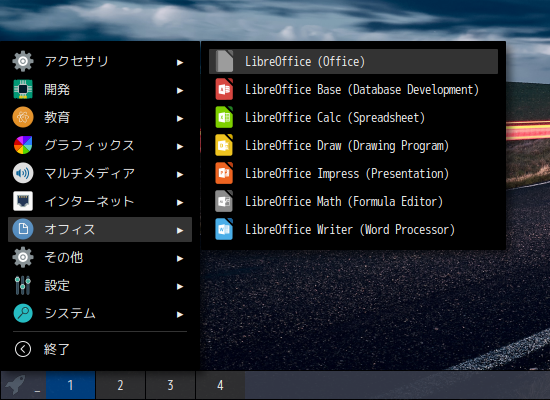Choose 終了 to exit
This screenshot has width=550, height=400.
(x=100, y=349)
